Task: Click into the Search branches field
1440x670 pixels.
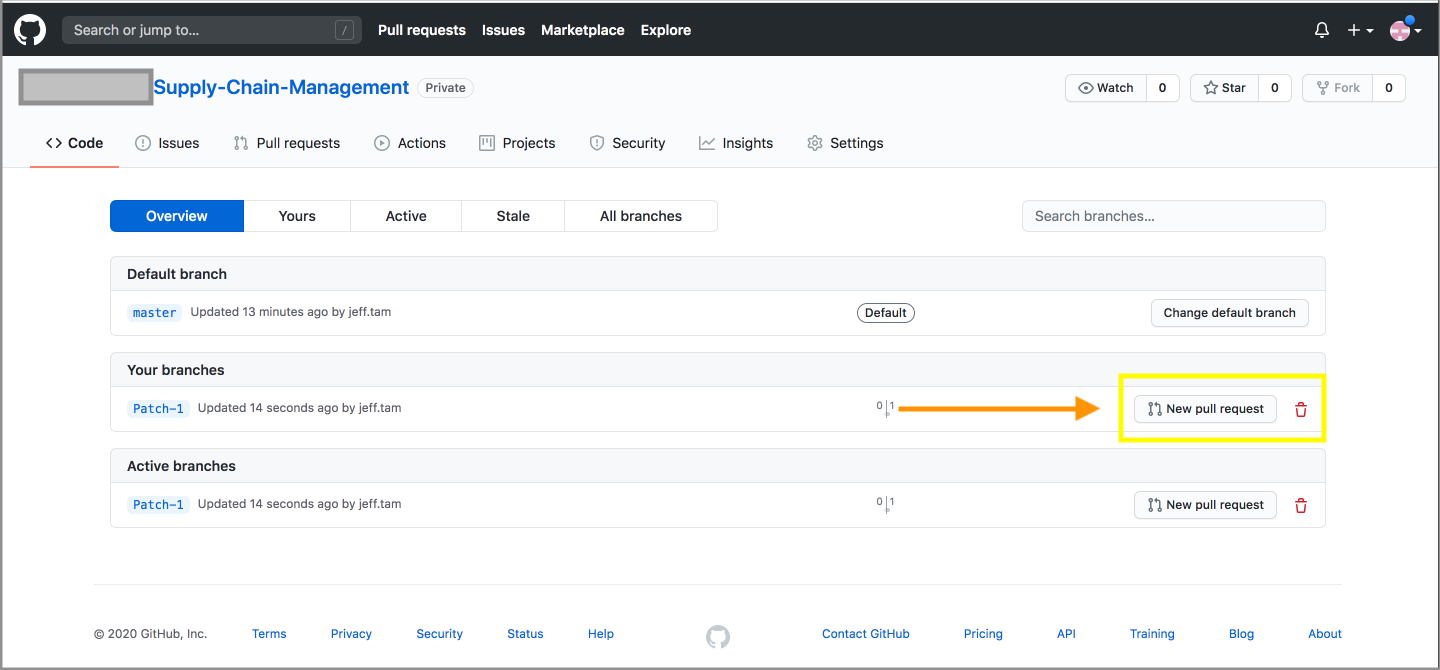Action: (1174, 216)
